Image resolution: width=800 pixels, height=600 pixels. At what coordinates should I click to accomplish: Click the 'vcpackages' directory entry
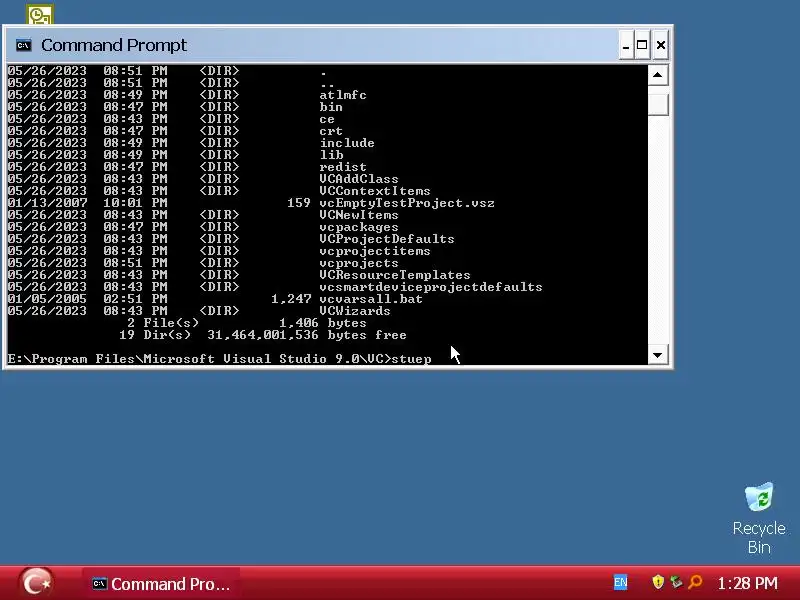(x=359, y=227)
